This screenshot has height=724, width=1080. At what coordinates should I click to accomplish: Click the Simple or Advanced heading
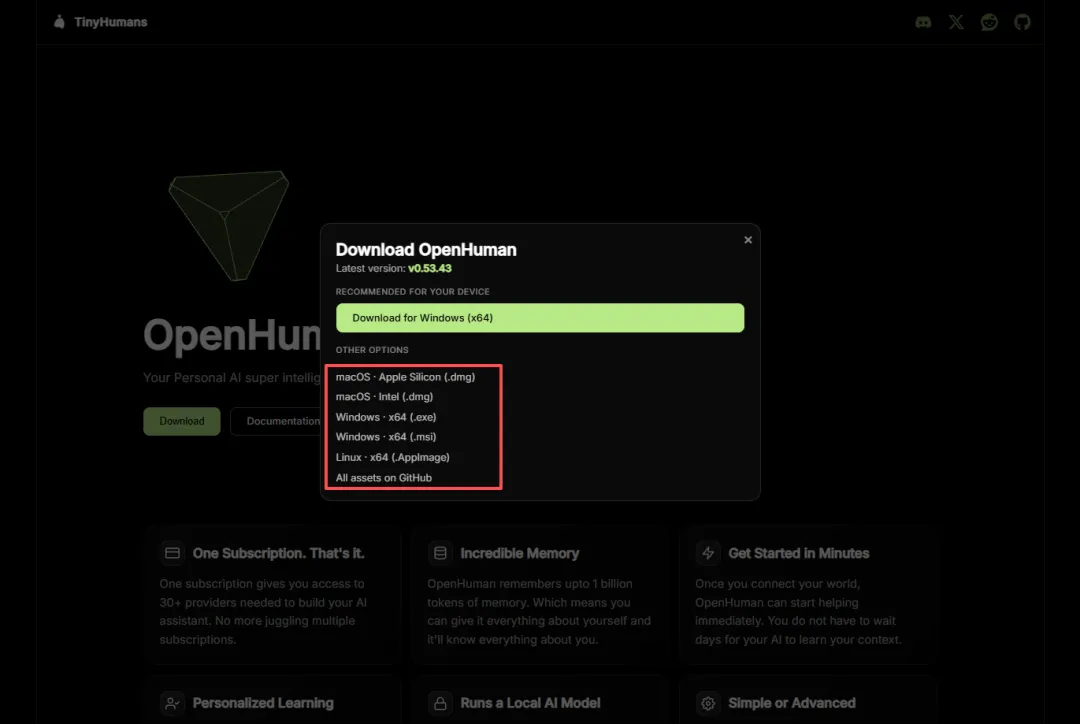click(792, 703)
